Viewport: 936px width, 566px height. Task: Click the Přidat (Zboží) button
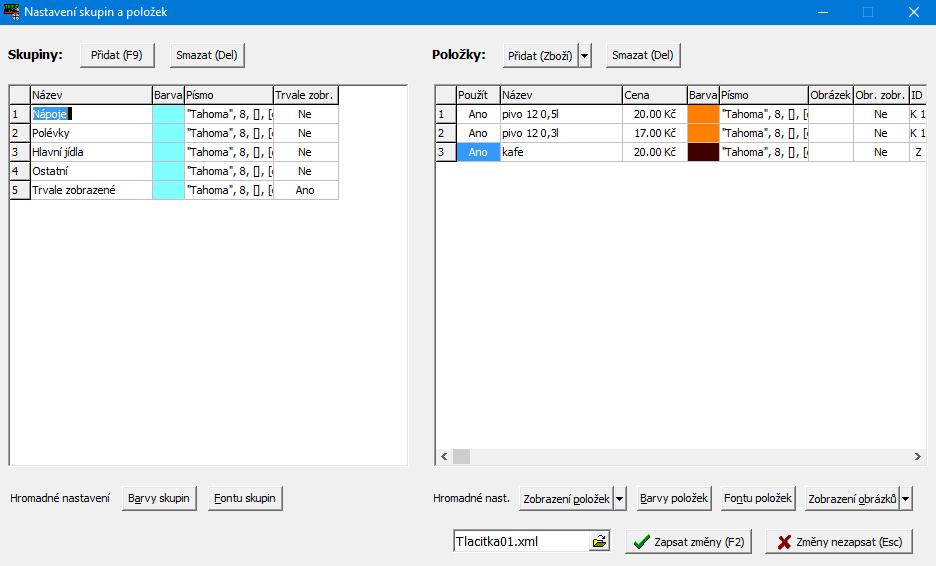click(x=540, y=56)
